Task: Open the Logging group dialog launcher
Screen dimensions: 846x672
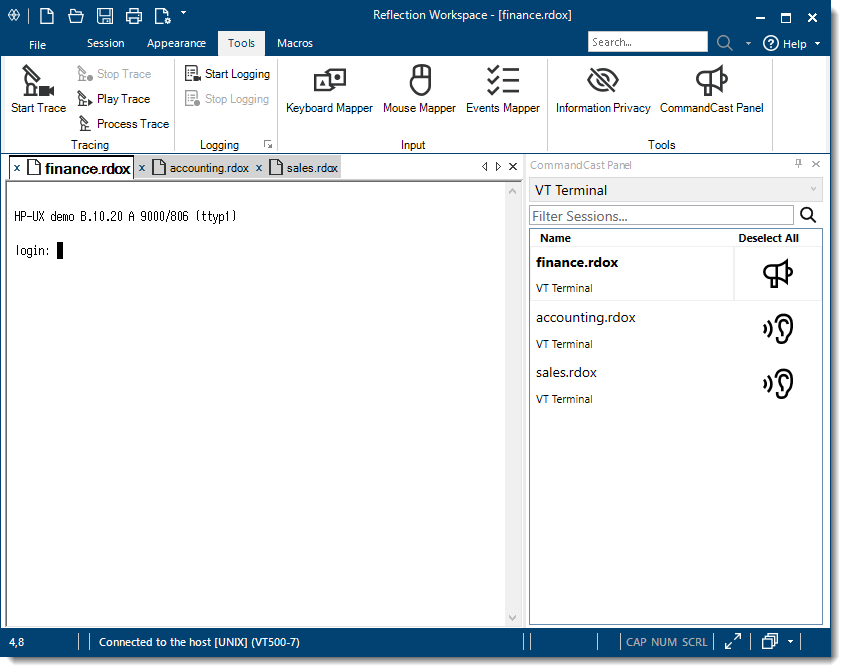Action: [x=268, y=144]
